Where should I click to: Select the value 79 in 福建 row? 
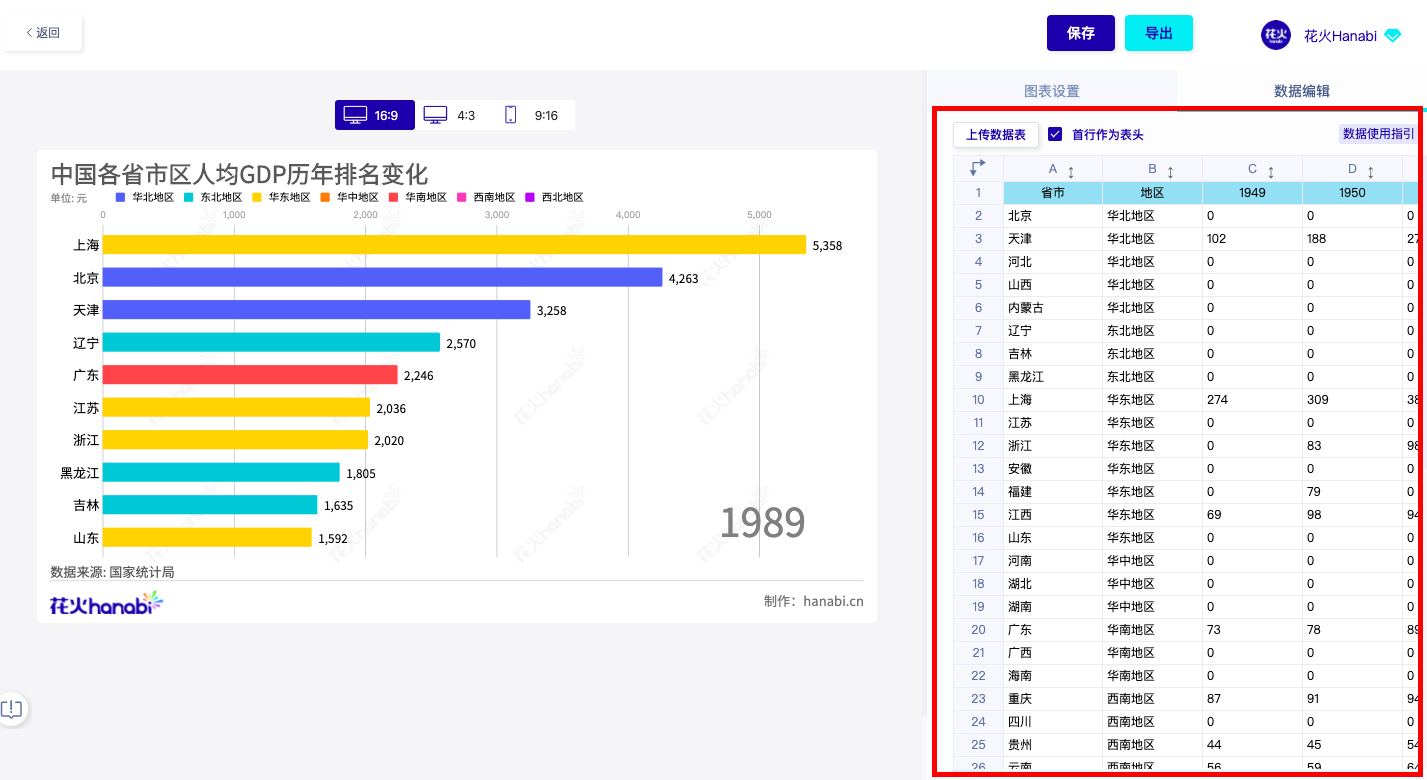(1352, 492)
